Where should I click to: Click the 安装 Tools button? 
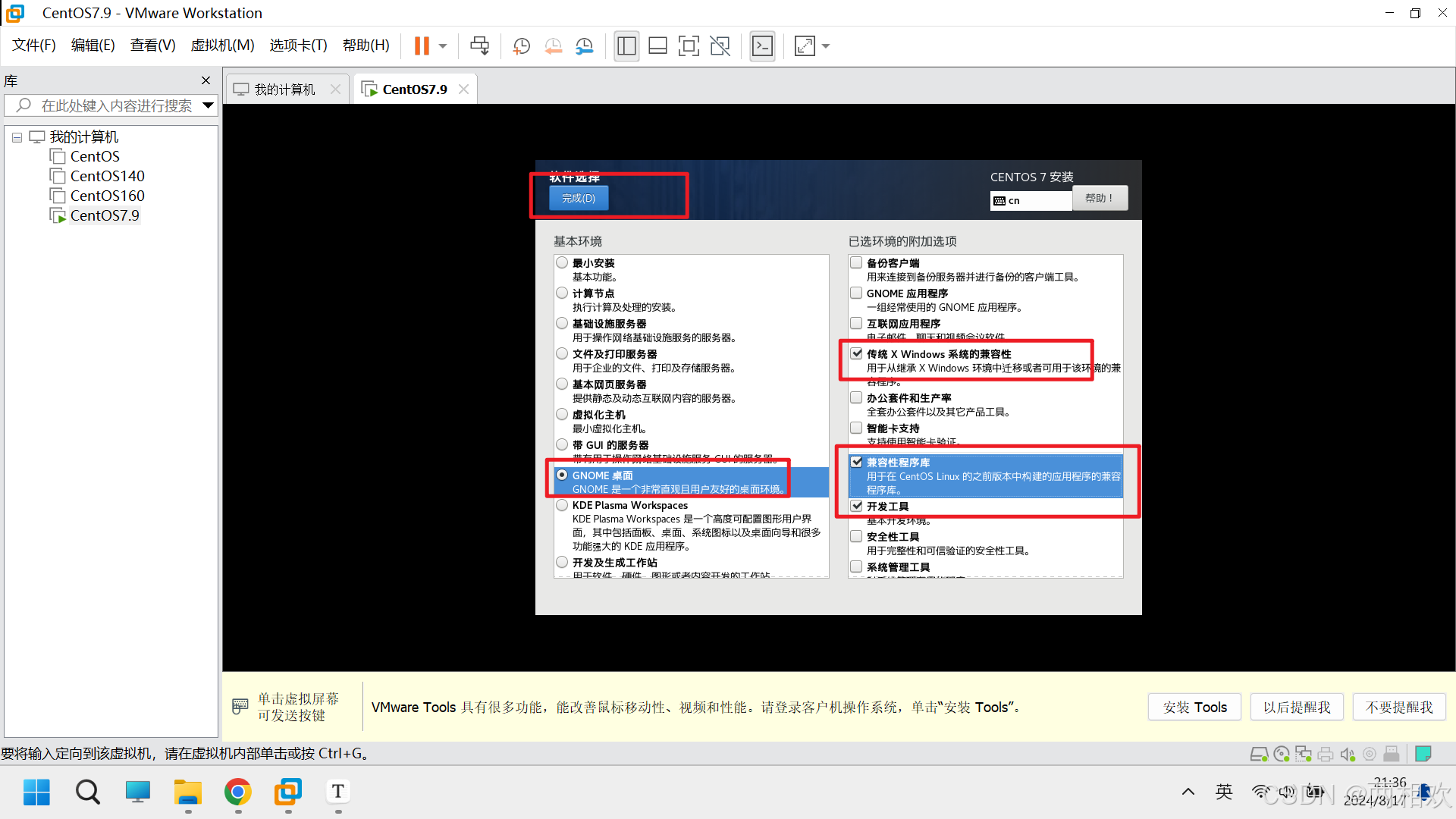click(1194, 707)
